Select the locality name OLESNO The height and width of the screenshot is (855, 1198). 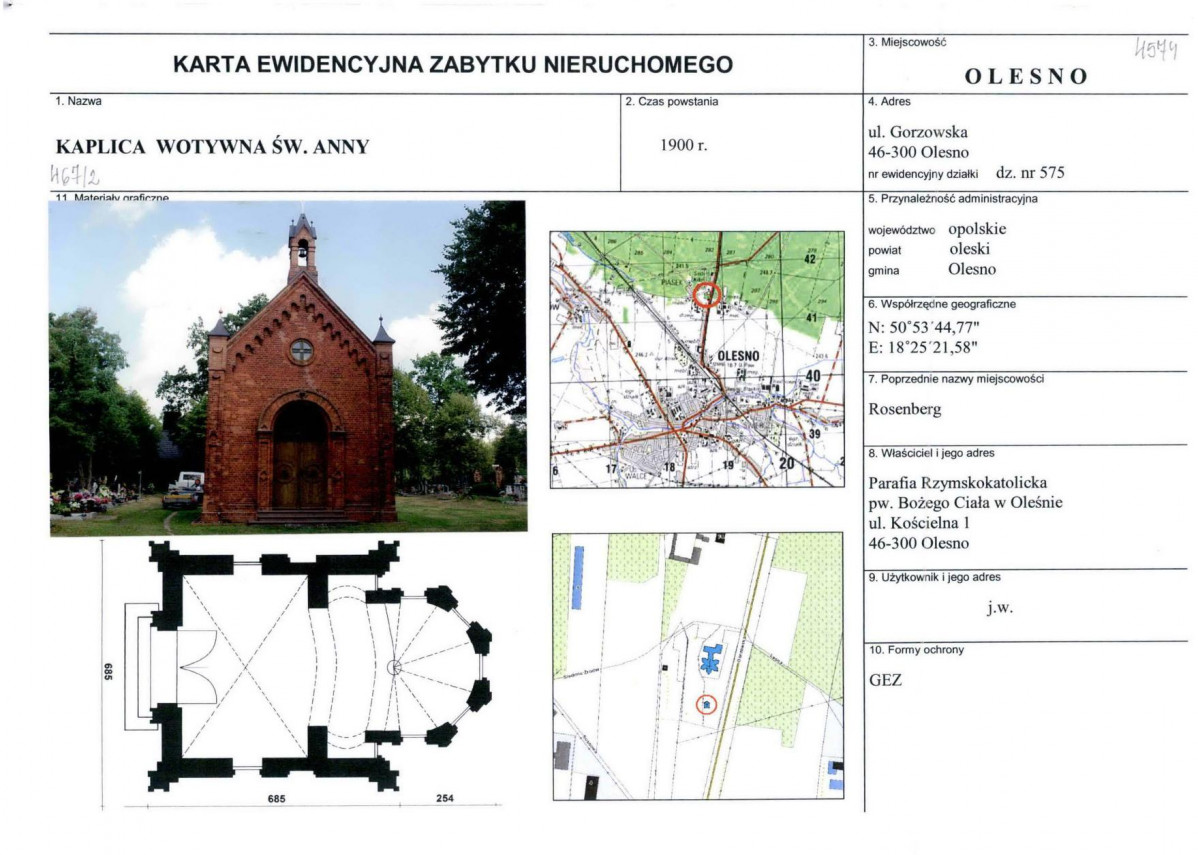(x=1026, y=76)
